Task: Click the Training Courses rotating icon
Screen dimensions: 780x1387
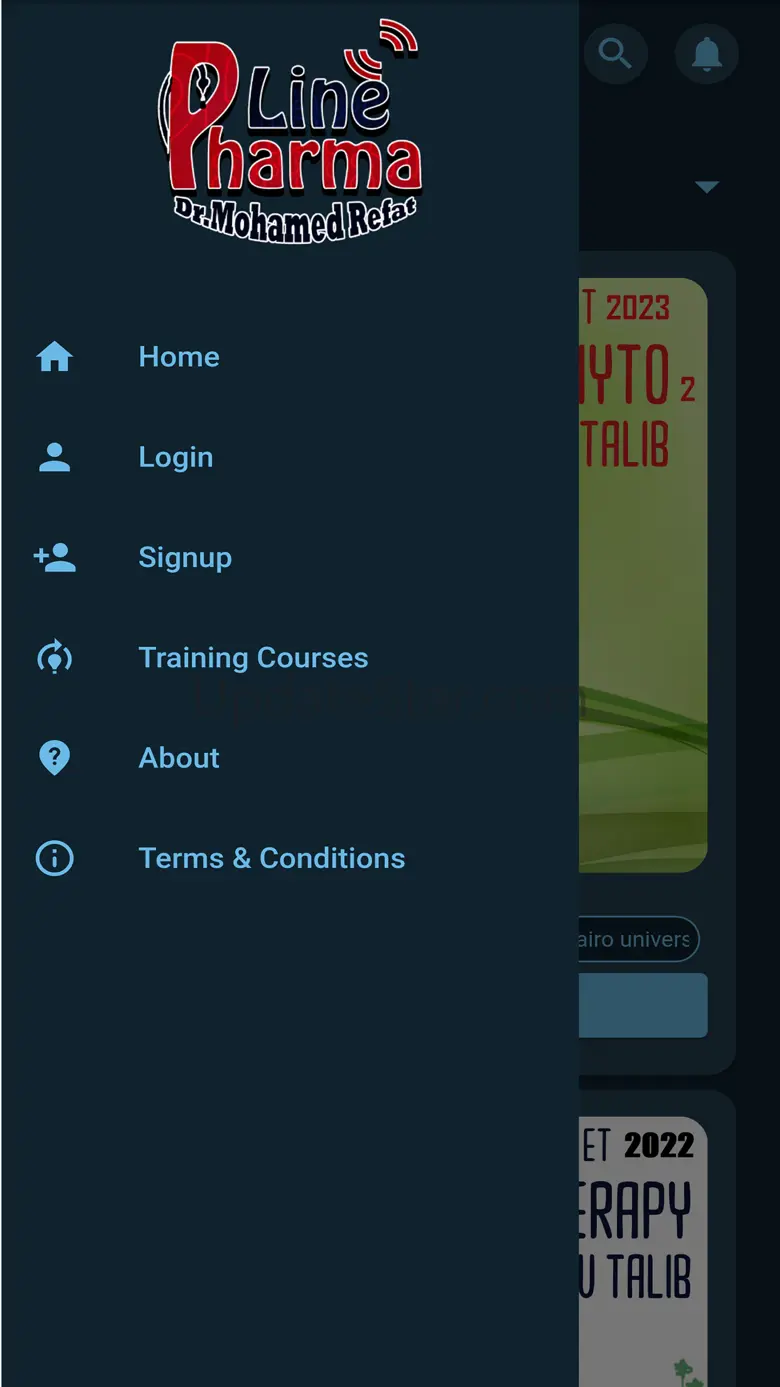Action: point(55,657)
